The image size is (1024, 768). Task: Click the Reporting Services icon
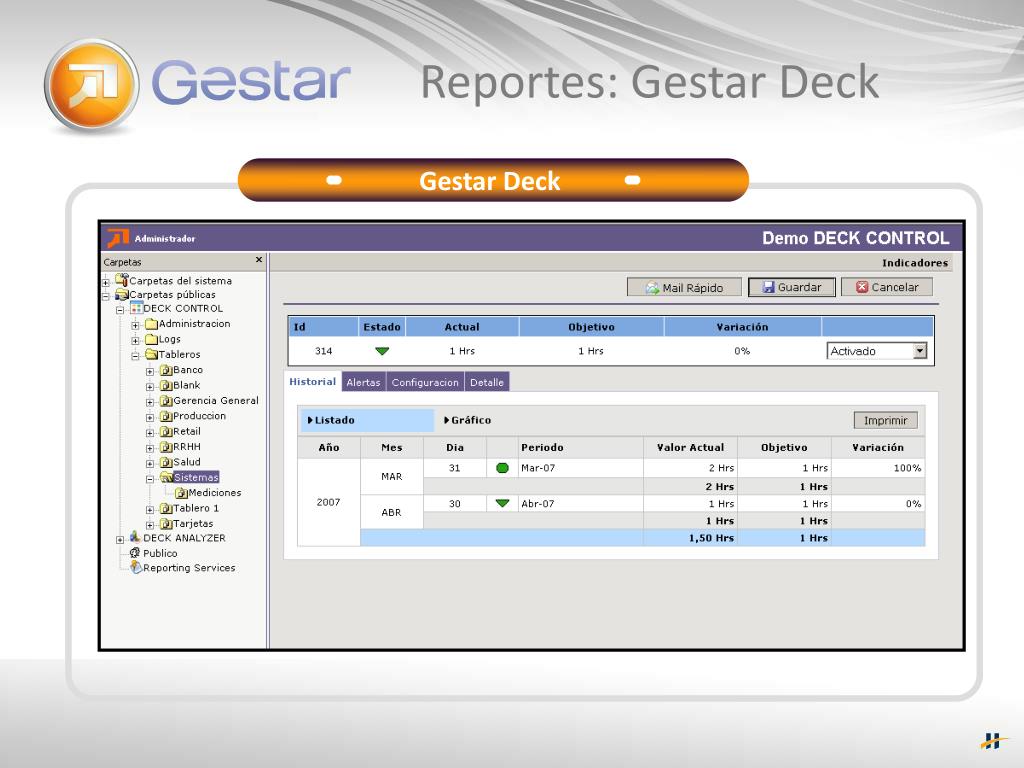coord(136,568)
